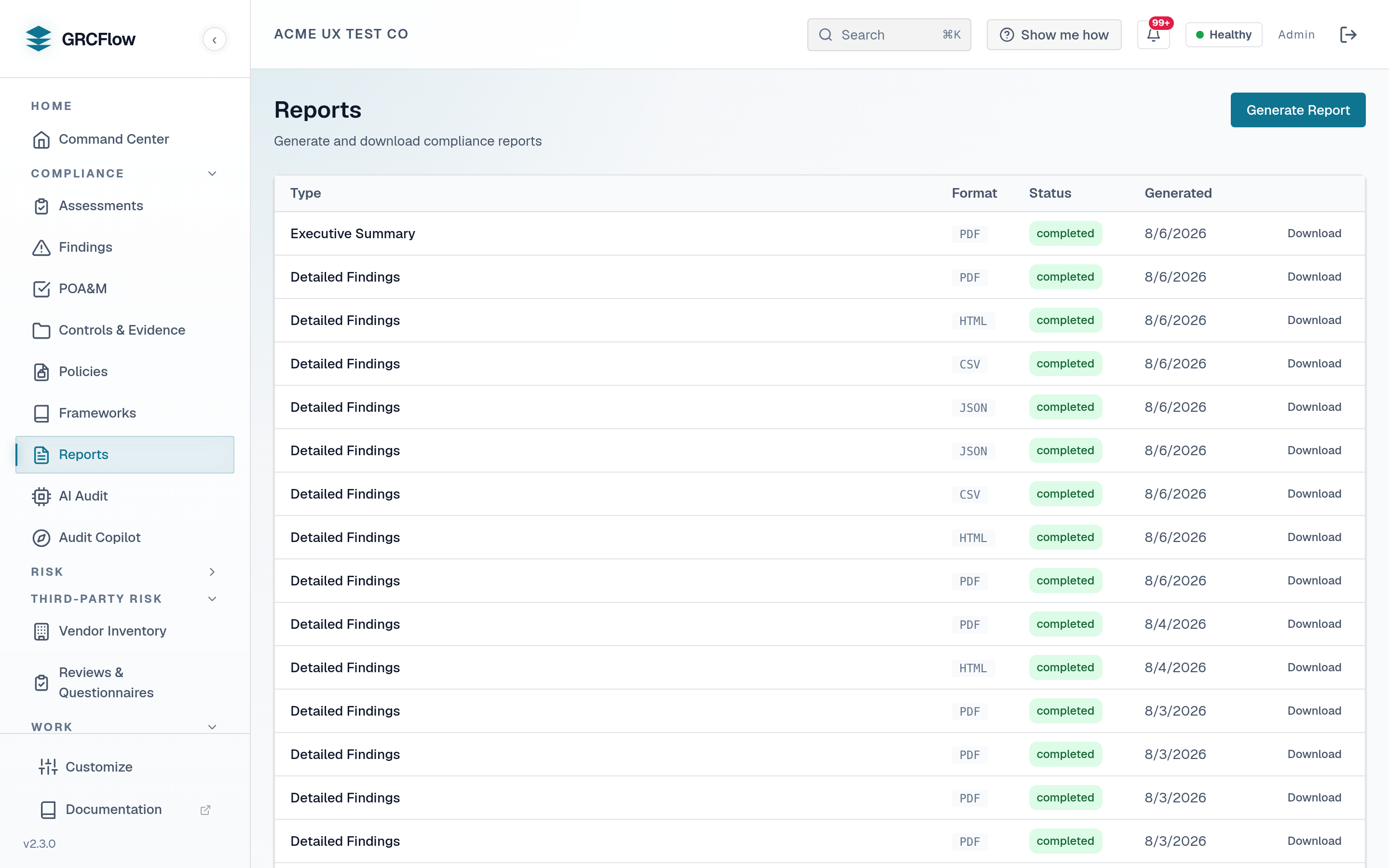Click the Search input field
The height and width of the screenshot is (868, 1389).
(x=888, y=35)
